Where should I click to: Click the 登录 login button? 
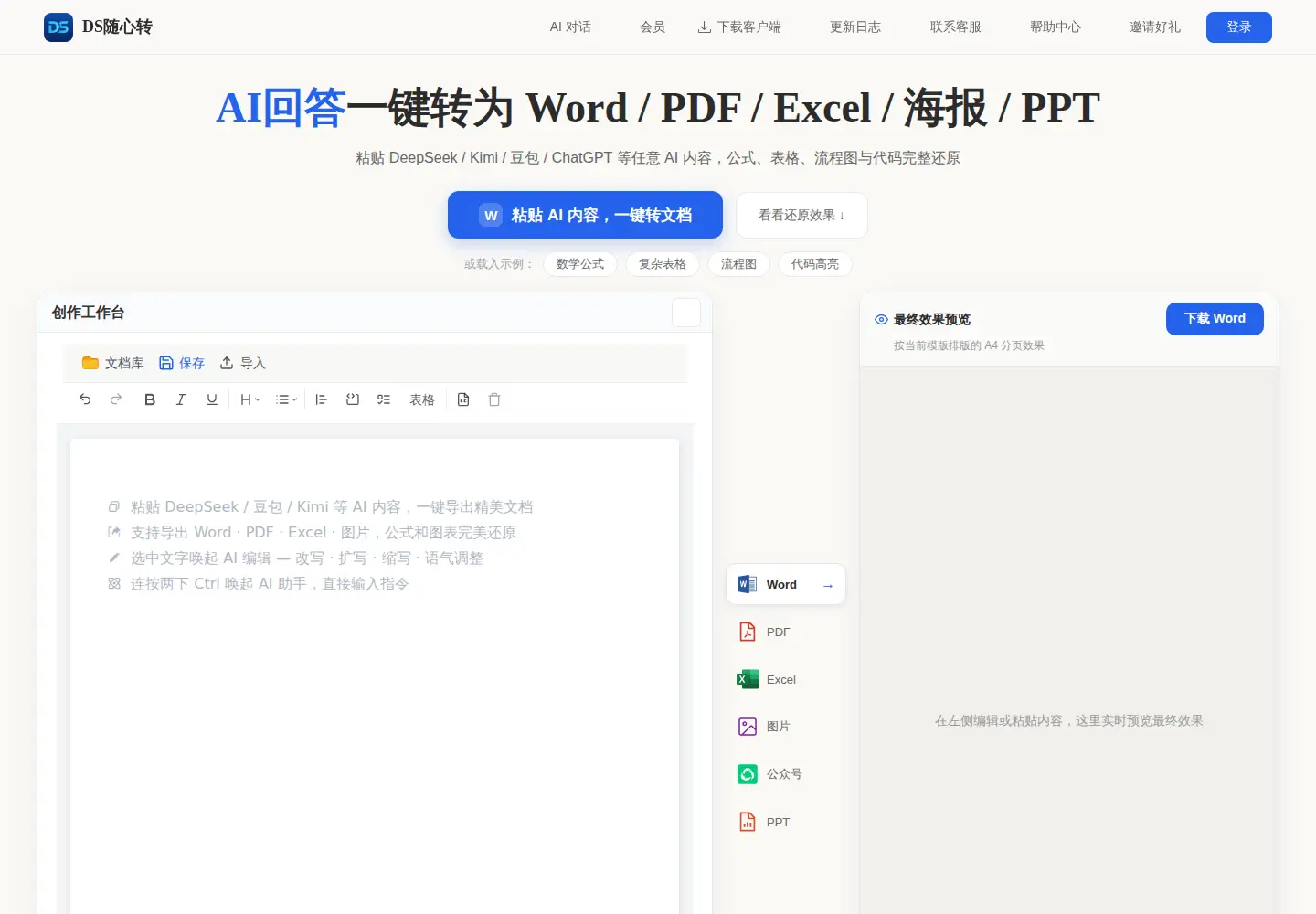click(x=1239, y=27)
